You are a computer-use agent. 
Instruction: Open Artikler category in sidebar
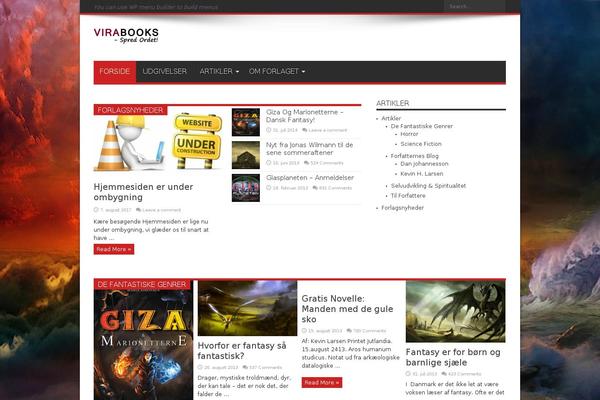click(x=391, y=119)
